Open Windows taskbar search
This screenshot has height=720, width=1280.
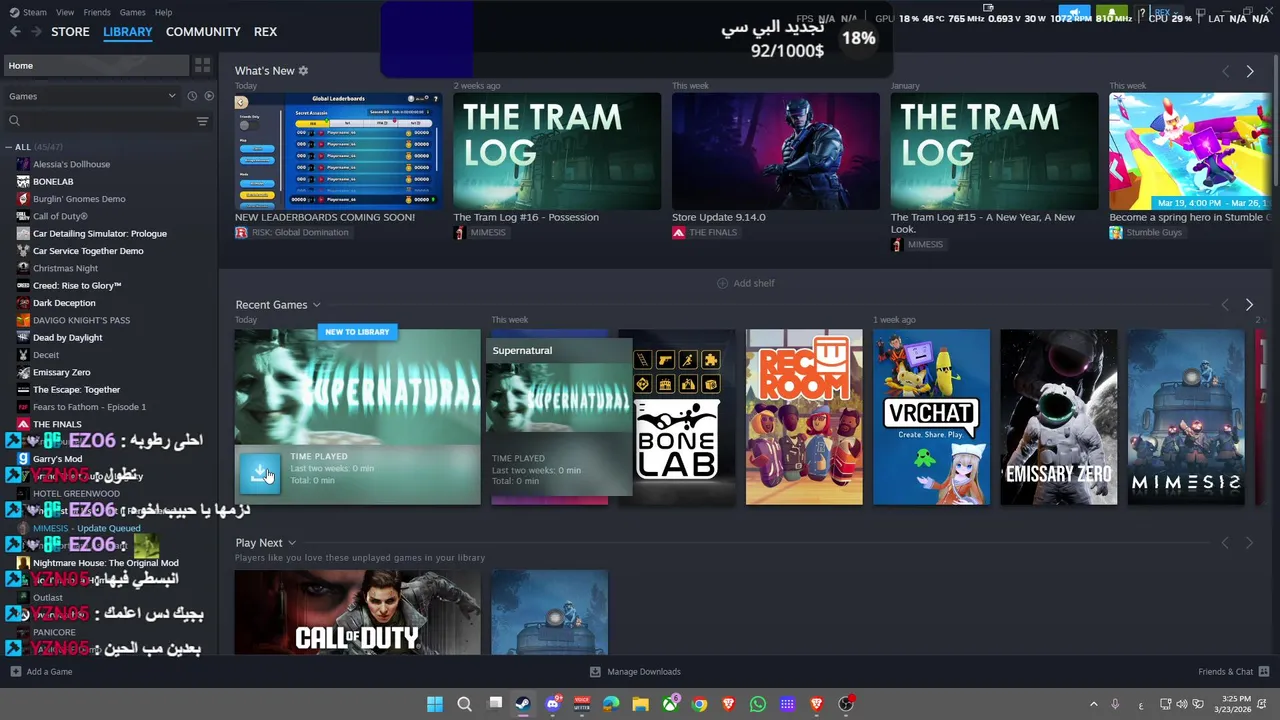click(464, 704)
